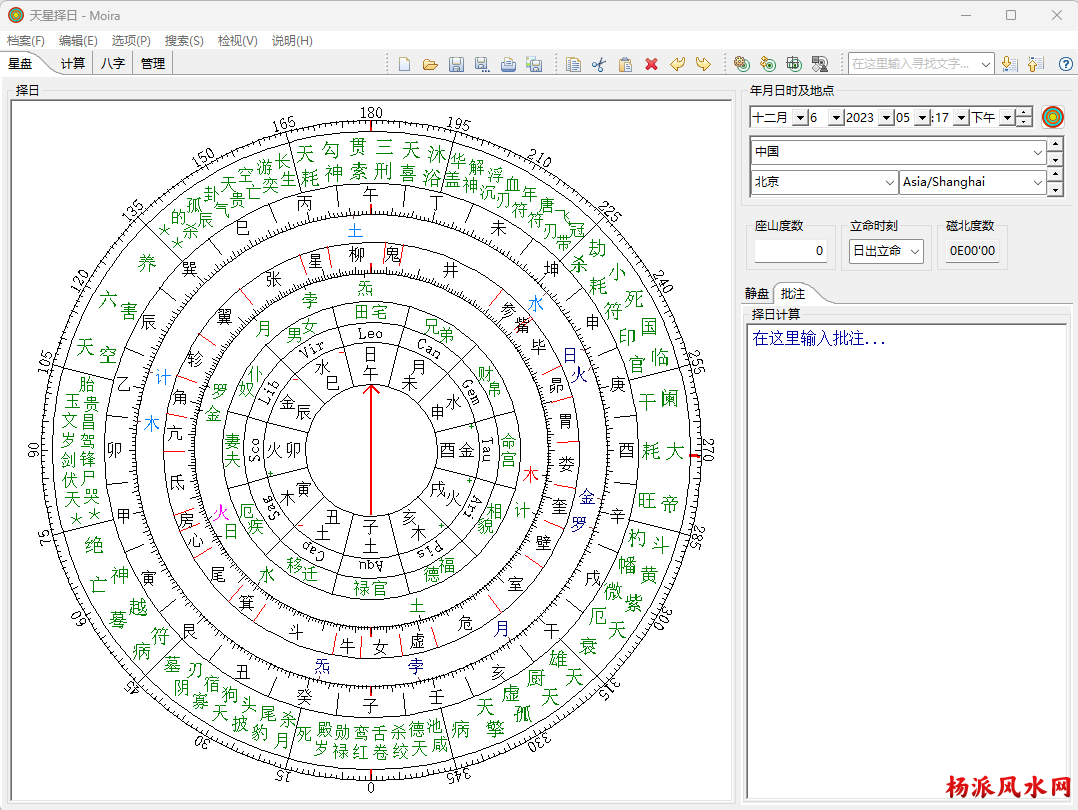
Task: Click the time spinner up arrow
Action: pos(1024,112)
